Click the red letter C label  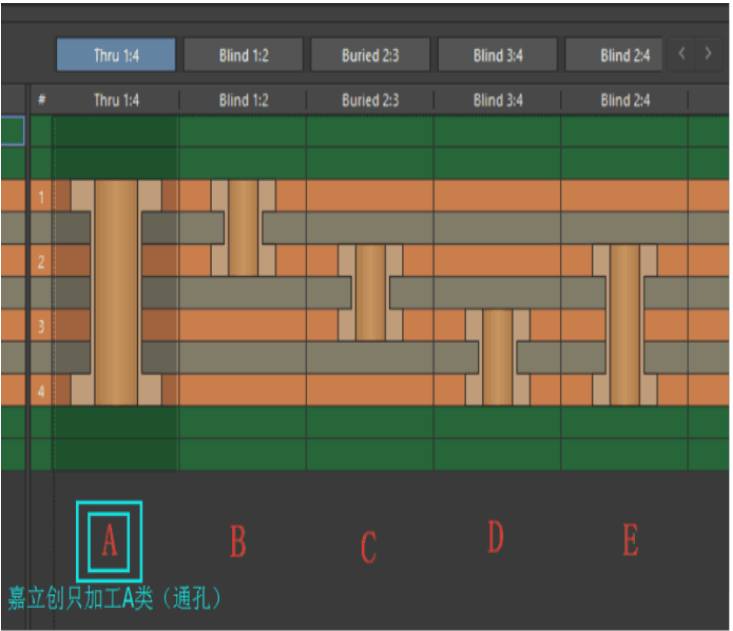(368, 546)
